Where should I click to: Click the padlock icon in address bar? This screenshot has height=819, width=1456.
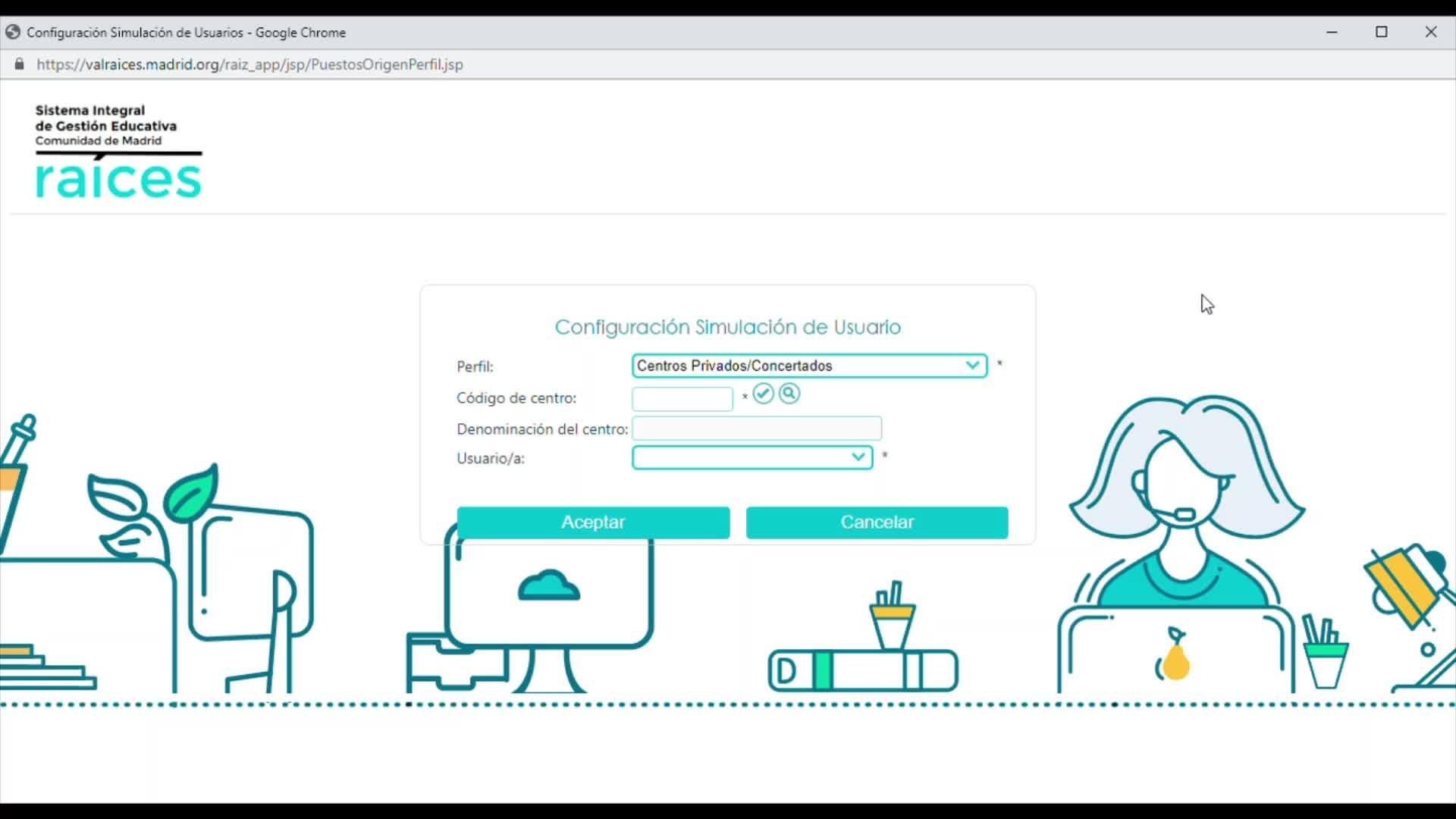point(20,64)
